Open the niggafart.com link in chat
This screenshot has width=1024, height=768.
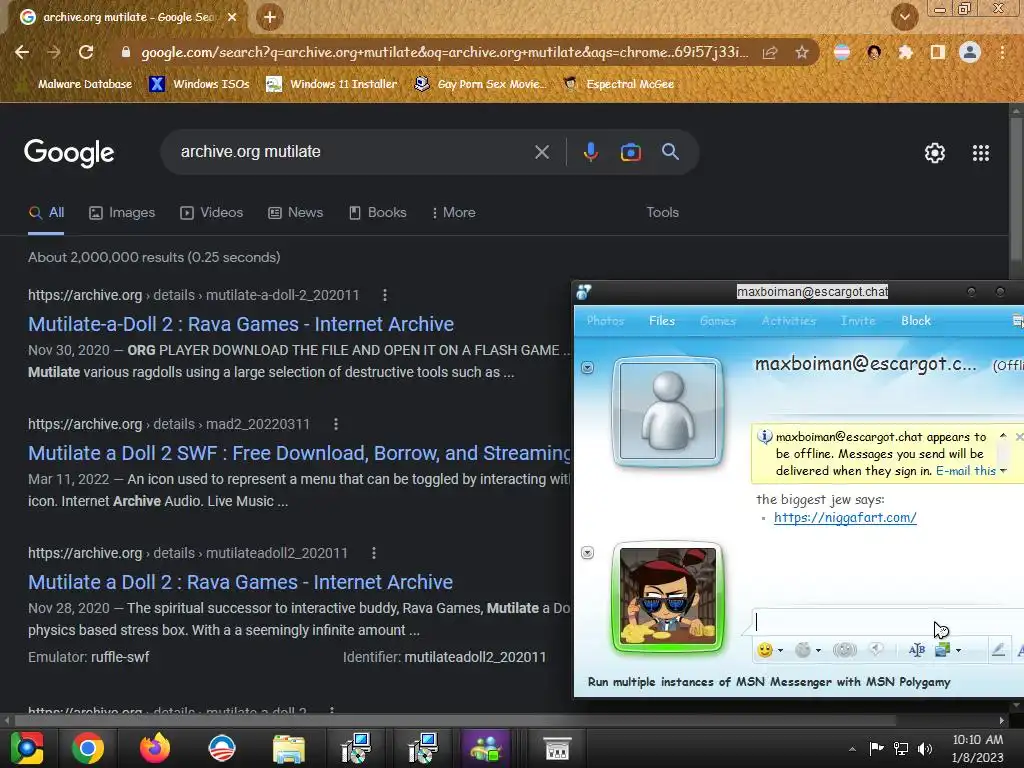845,518
